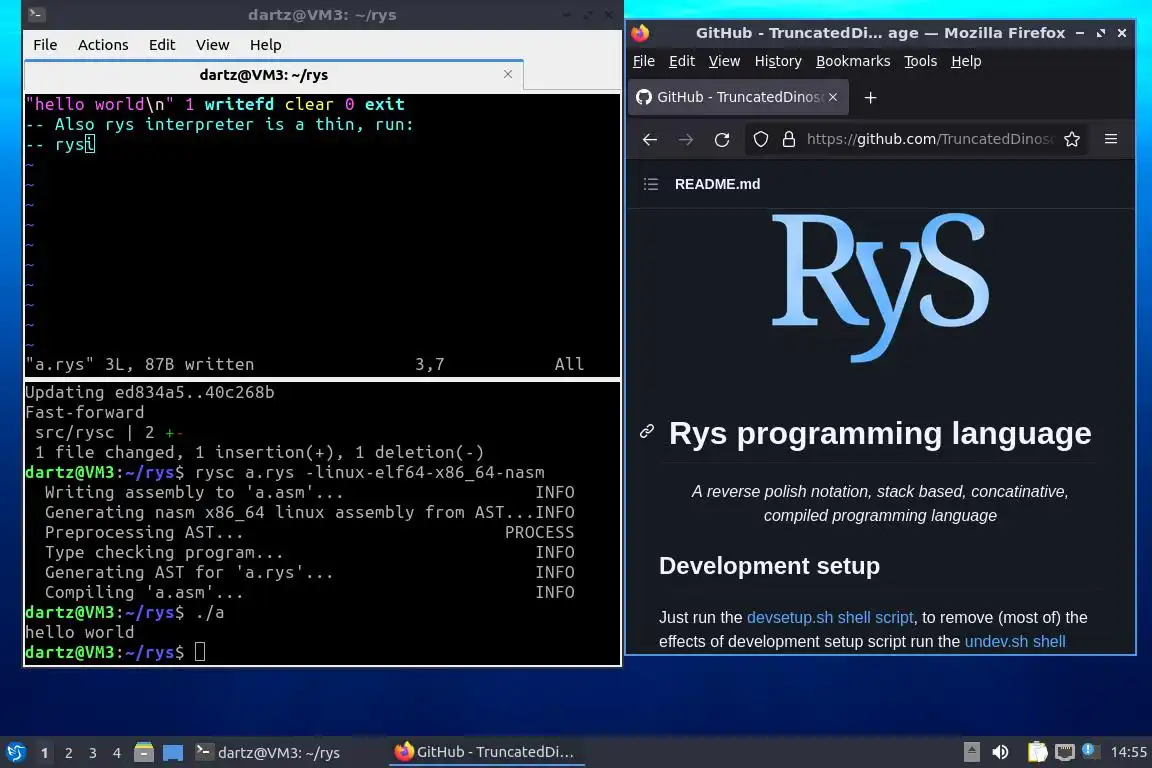The image size is (1152, 768).
Task: Open Firefox Bookmarks menu
Action: tap(853, 62)
